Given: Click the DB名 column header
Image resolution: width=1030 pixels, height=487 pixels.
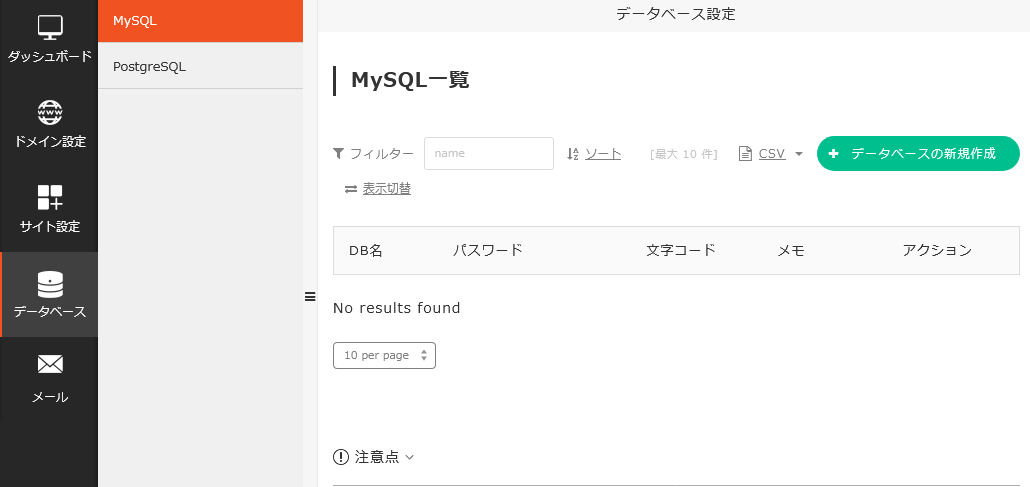Looking at the screenshot, I should 366,250.
